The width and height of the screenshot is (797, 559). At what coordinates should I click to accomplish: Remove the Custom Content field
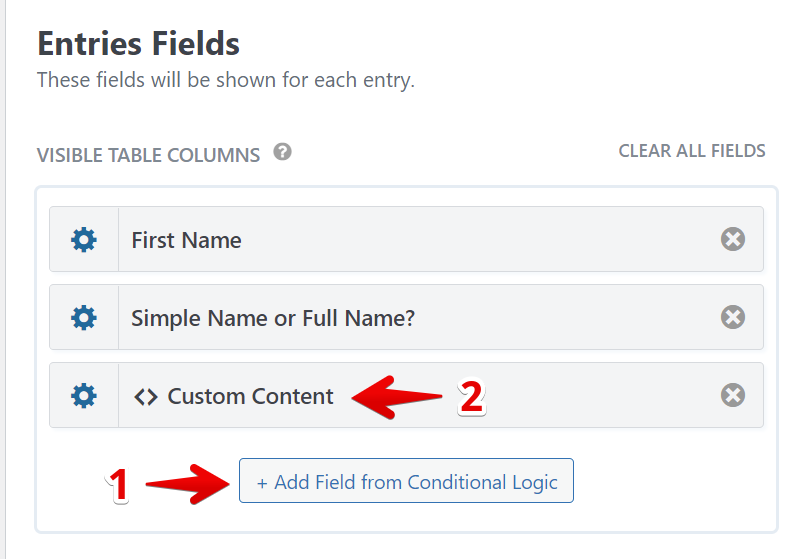tap(733, 396)
